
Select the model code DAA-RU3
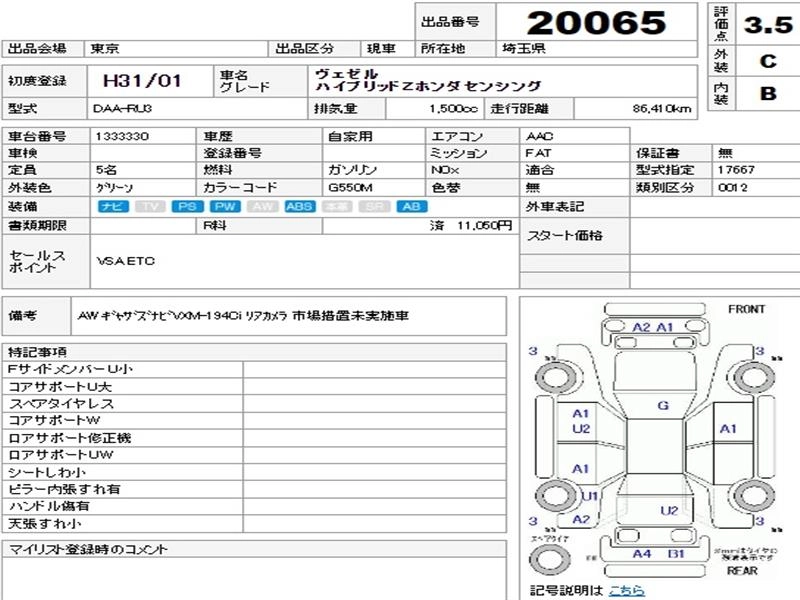point(122,109)
